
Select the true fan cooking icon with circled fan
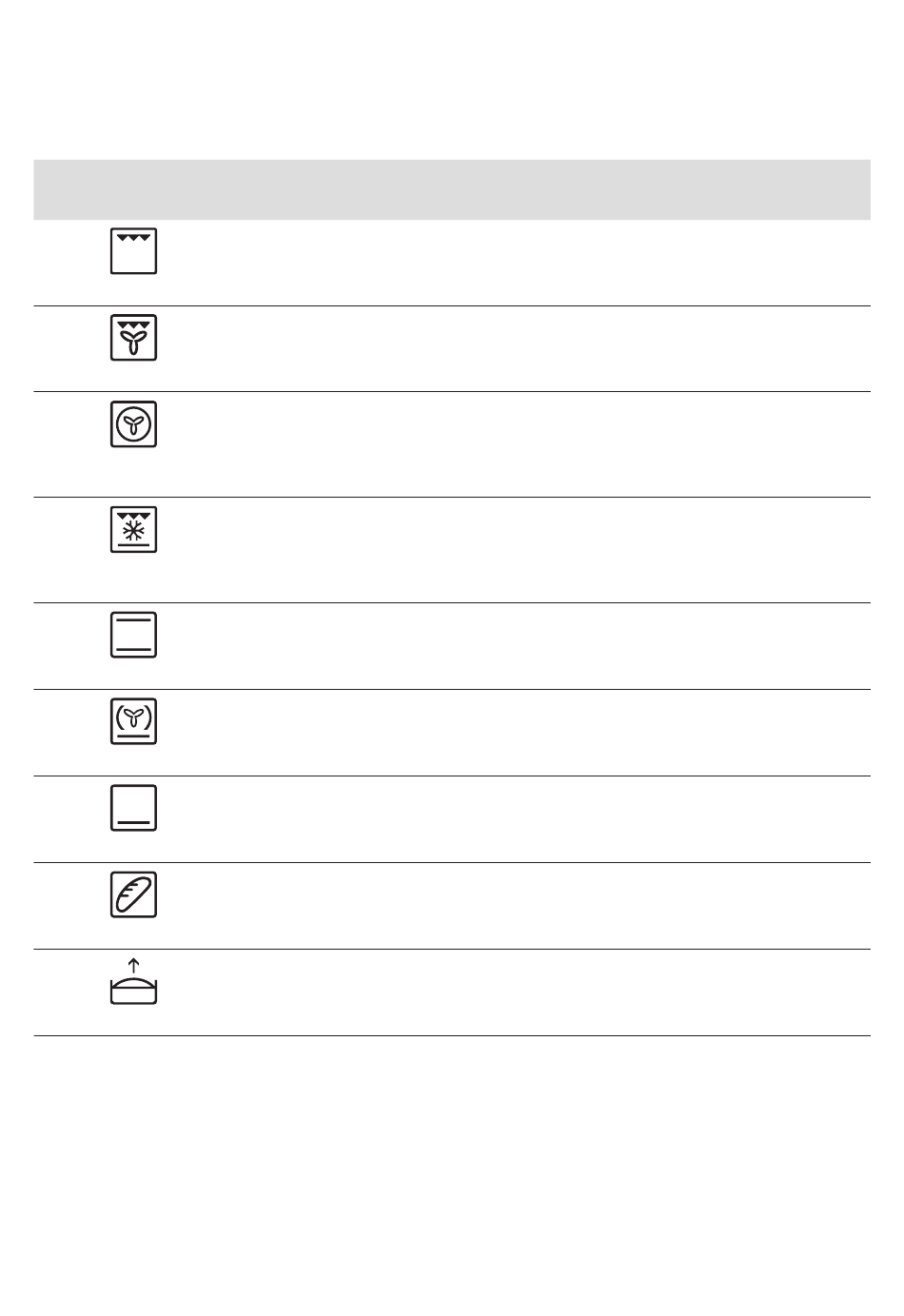pos(133,424)
